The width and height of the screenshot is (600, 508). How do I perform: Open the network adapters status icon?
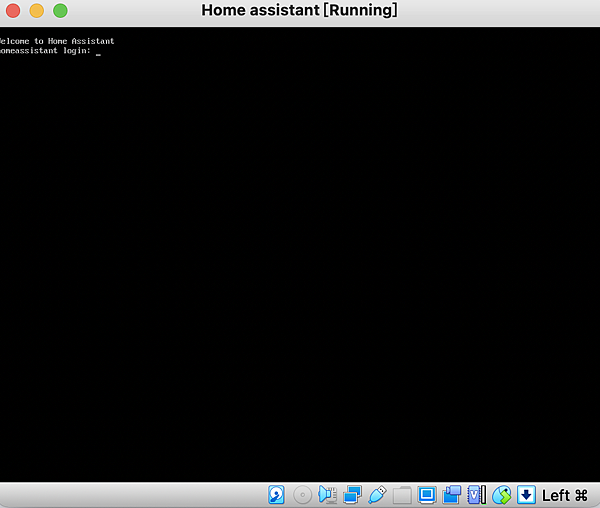point(352,495)
